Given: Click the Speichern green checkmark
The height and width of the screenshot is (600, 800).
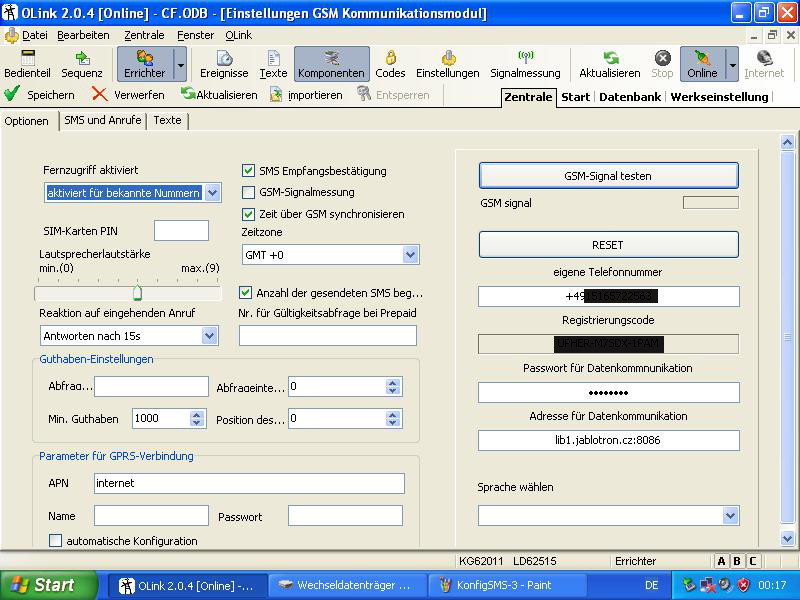Looking at the screenshot, I should pos(13,95).
